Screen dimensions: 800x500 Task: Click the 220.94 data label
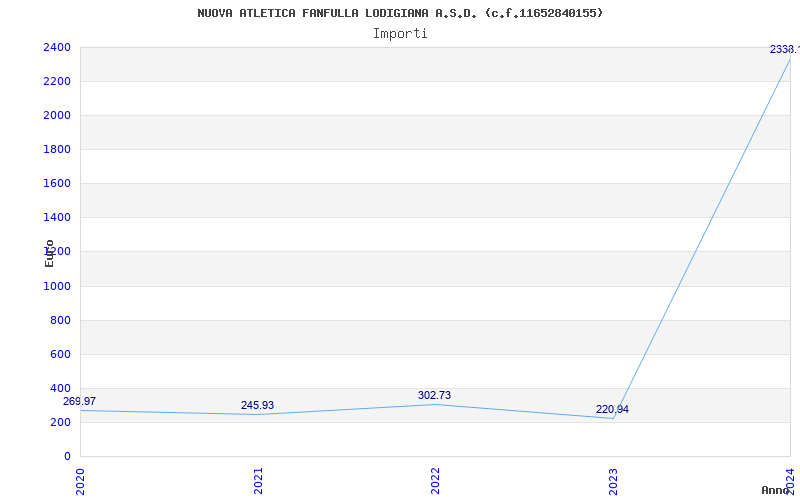[612, 409]
